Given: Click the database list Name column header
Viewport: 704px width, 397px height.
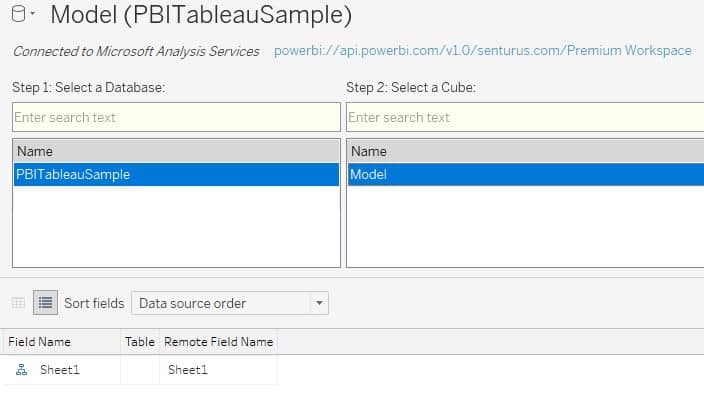Looking at the screenshot, I should point(176,151).
